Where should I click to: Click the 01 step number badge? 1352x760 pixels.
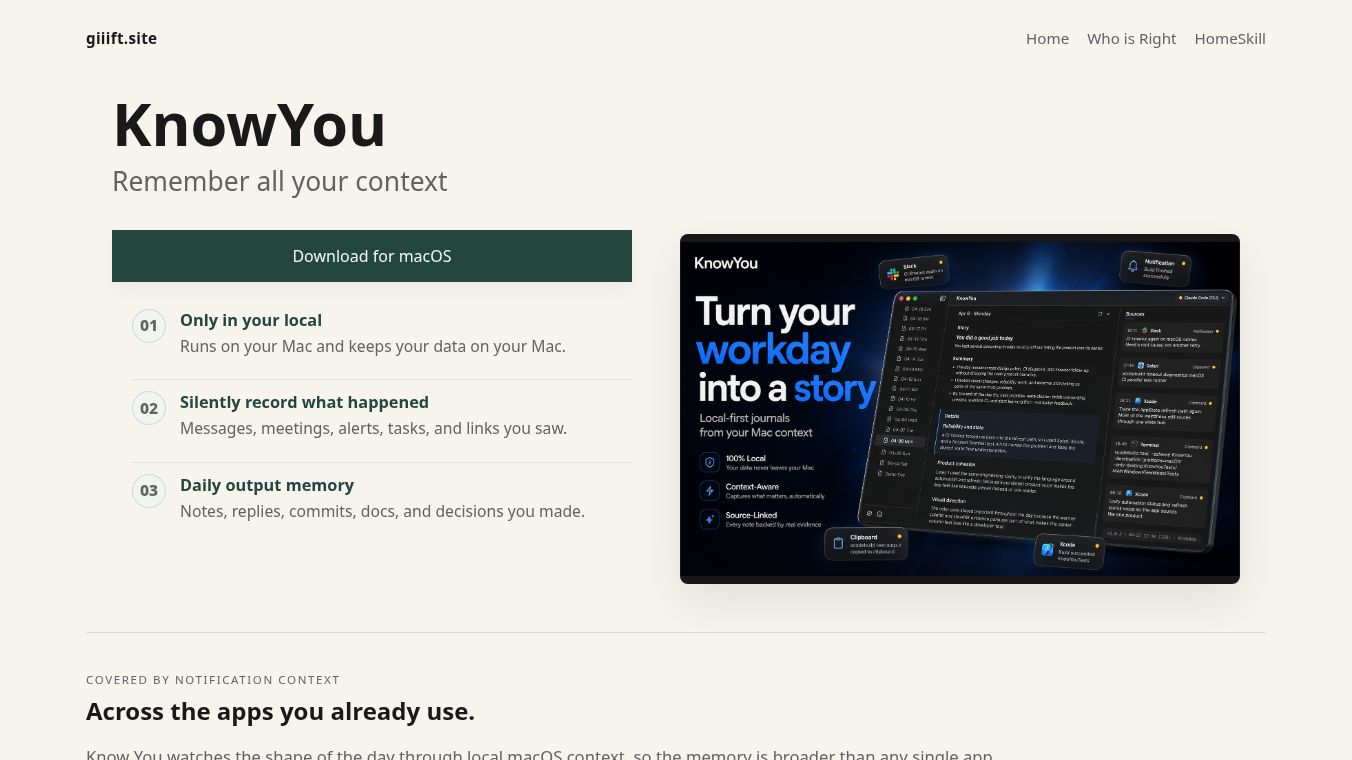(x=149, y=326)
